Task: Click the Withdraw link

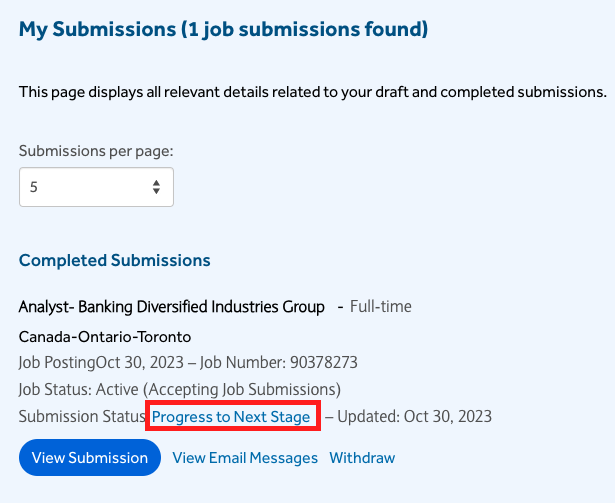Action: [362, 458]
